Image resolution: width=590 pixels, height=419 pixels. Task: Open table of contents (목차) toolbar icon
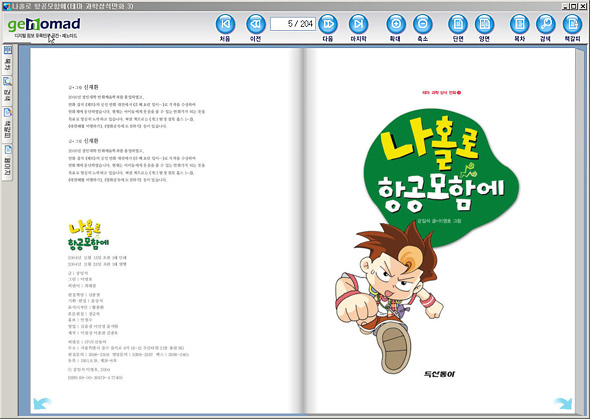520,24
